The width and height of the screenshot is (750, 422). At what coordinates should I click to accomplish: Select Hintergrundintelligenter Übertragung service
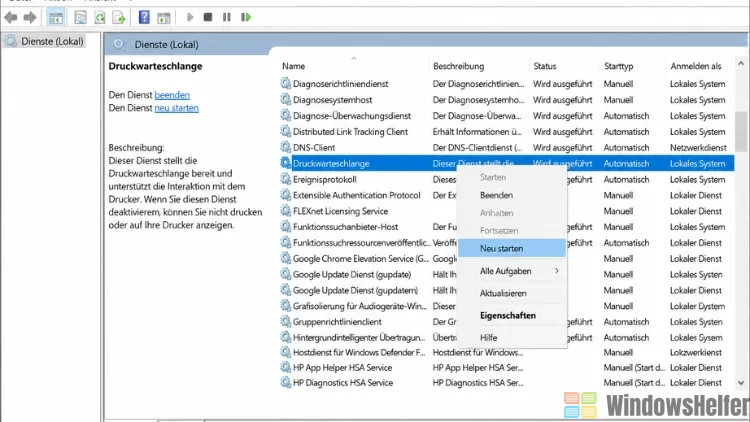coord(507,337)
